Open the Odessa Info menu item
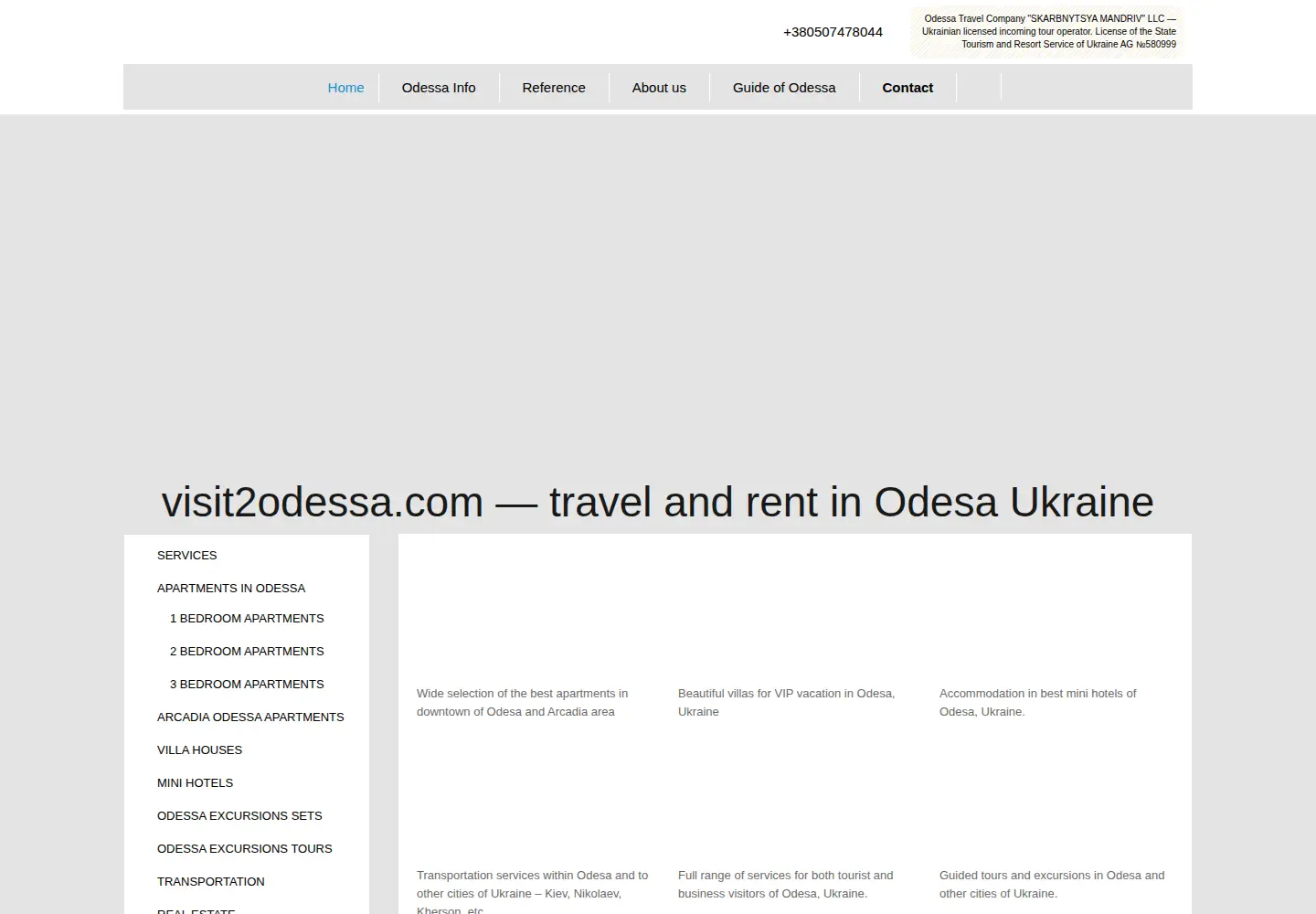Screen dimensions: 1316x914 pos(439,88)
